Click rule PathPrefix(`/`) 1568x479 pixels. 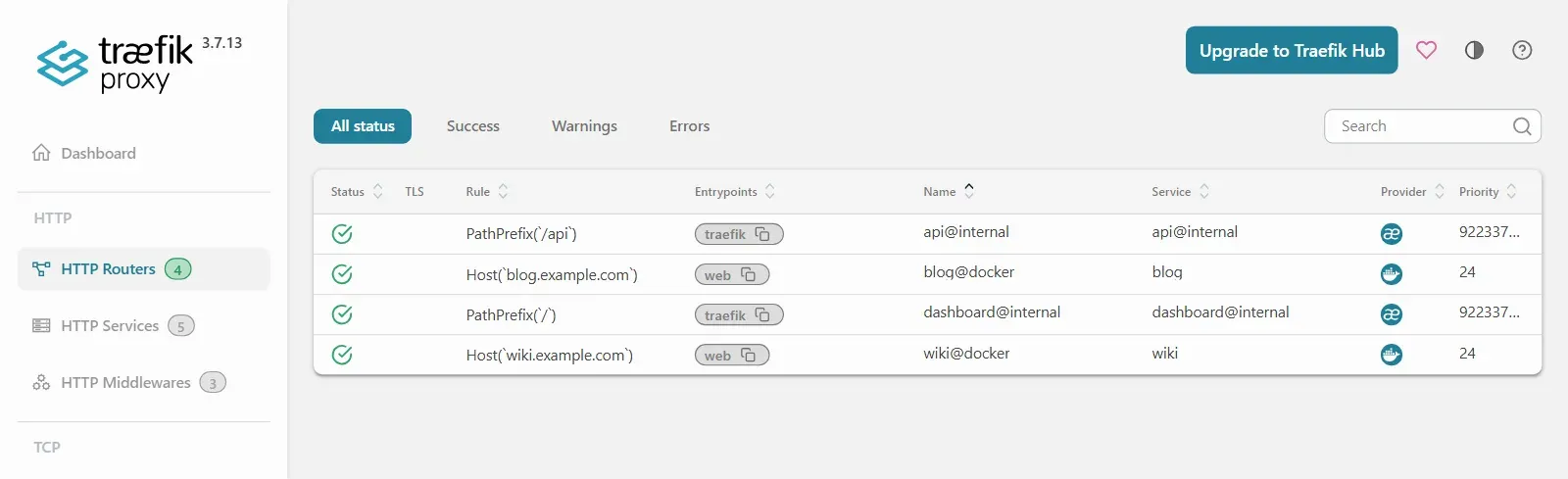(511, 315)
